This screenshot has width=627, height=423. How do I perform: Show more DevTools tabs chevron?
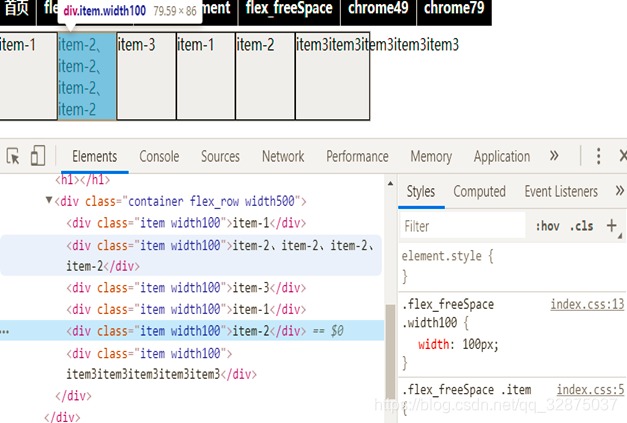pyautogui.click(x=554, y=156)
